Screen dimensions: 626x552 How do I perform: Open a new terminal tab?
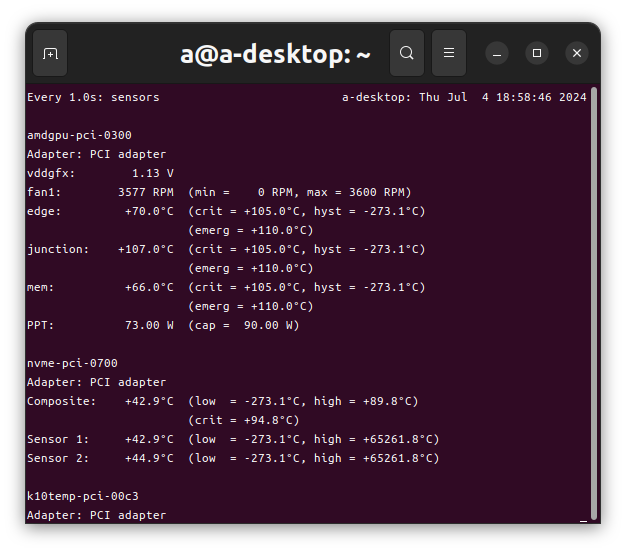tap(50, 53)
